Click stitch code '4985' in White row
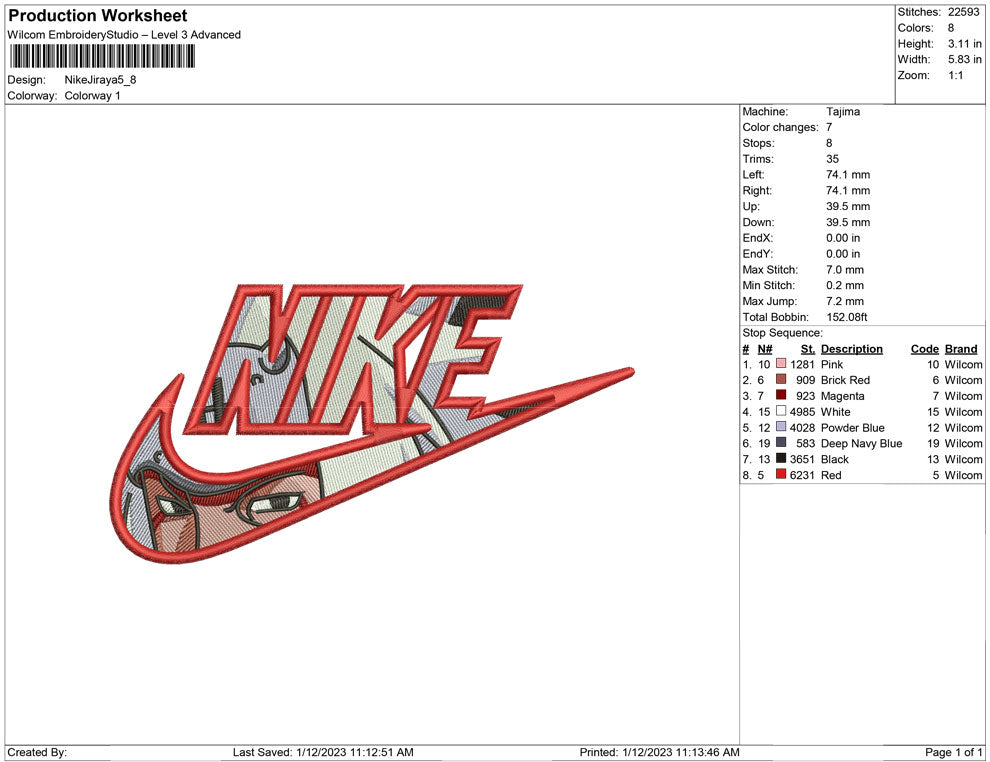Viewport: 990px width, 762px height. point(802,412)
